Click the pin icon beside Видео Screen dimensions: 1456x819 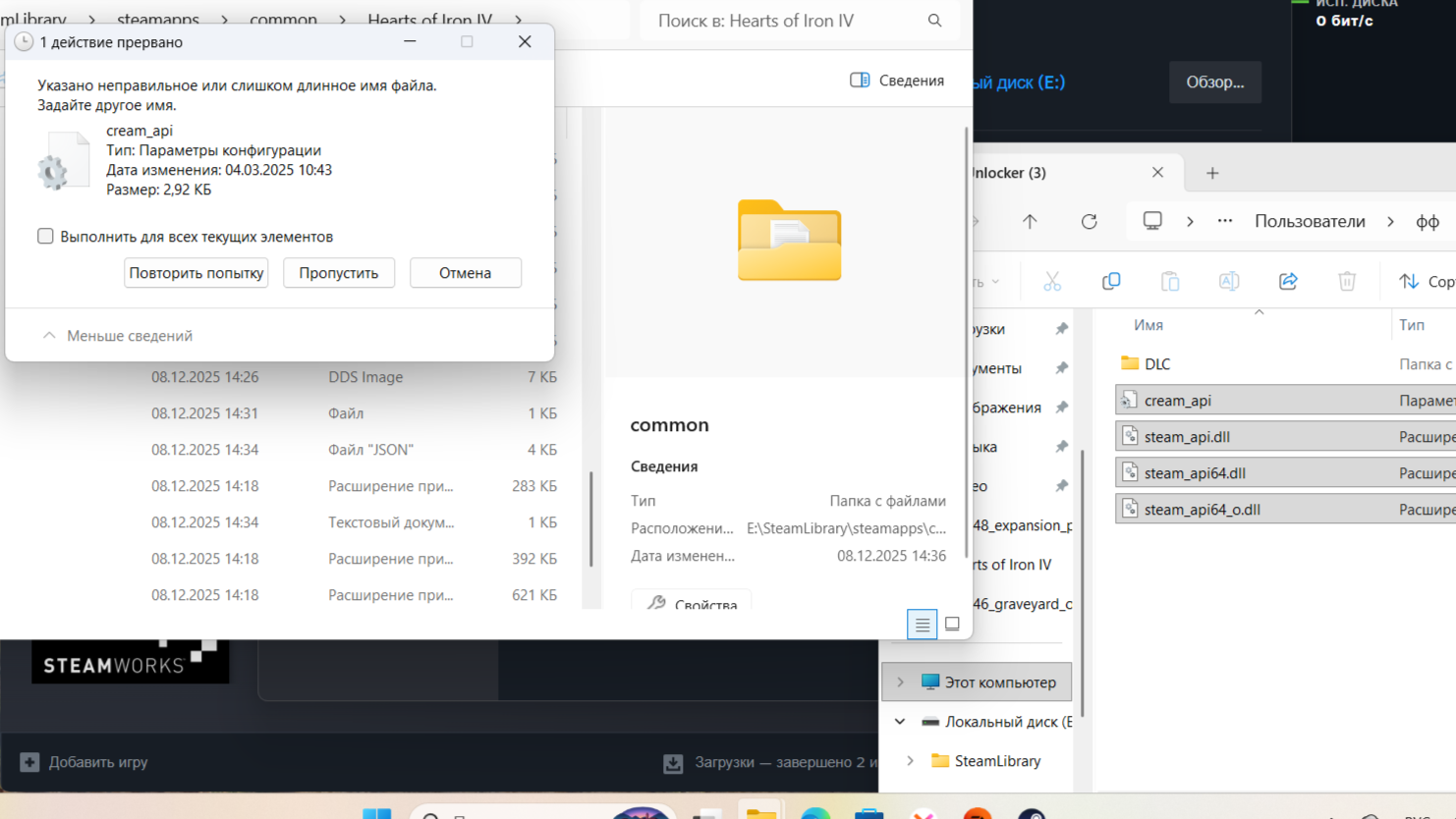pos(1062,486)
